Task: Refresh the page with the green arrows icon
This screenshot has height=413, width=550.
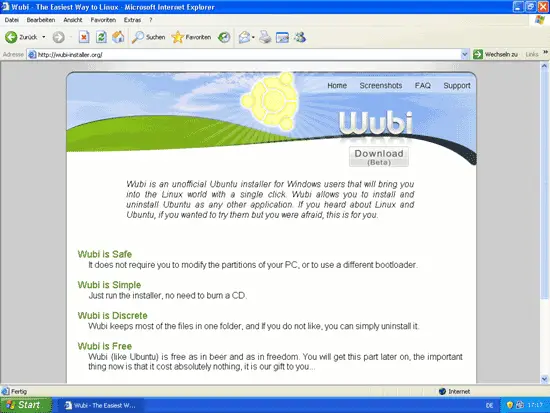Action: point(101,37)
